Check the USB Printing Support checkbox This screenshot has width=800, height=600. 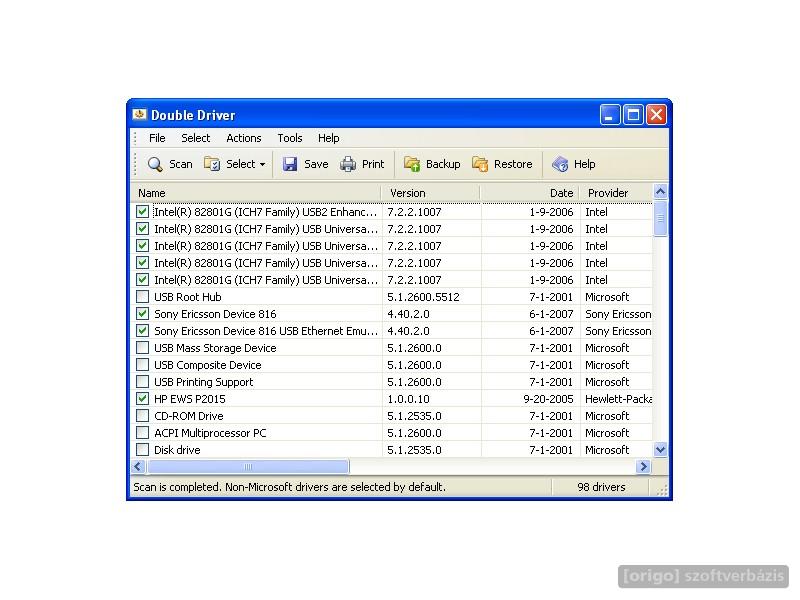click(143, 382)
